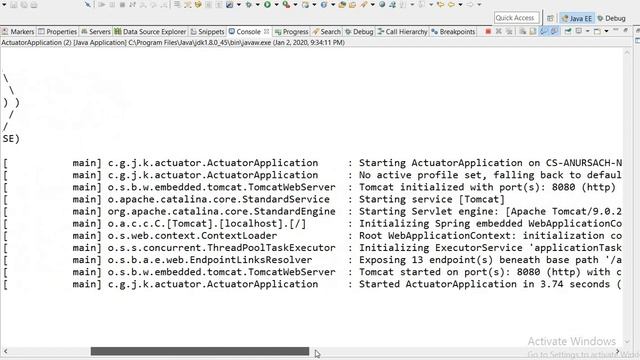Switch to the Servers tab
Viewport: 640px width, 360px height.
(96, 31)
